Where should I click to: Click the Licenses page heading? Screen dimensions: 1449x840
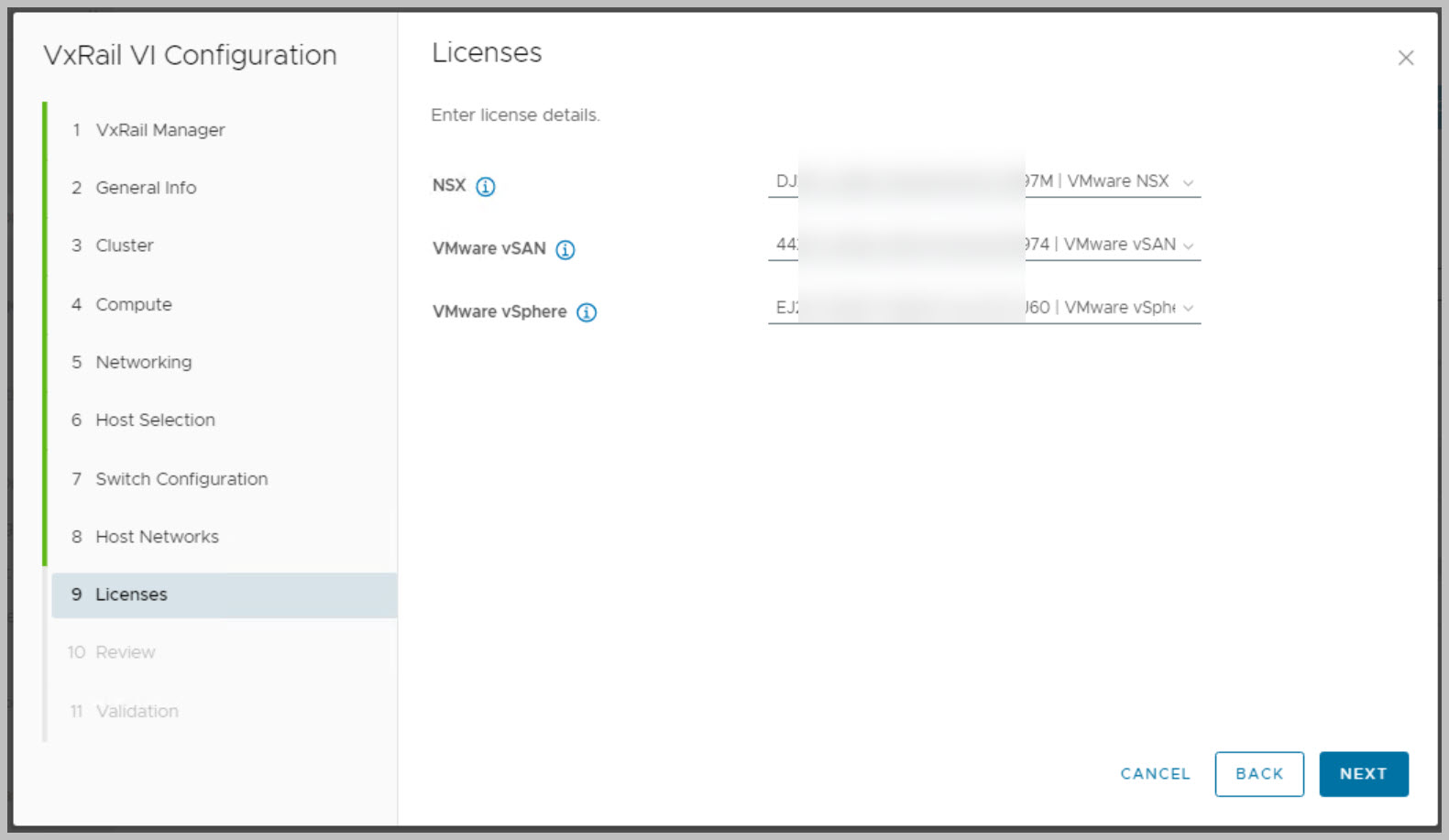pos(487,53)
